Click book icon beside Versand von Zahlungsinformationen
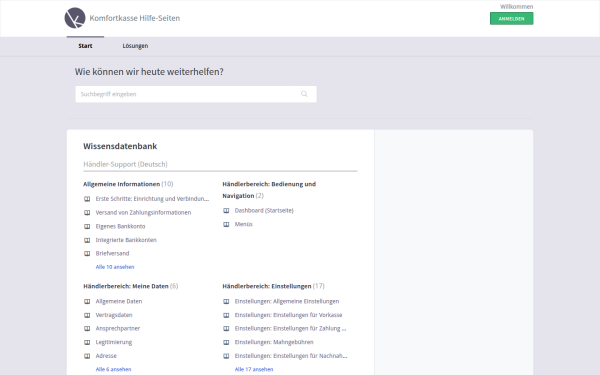This screenshot has height=375, width=600. coord(87,213)
